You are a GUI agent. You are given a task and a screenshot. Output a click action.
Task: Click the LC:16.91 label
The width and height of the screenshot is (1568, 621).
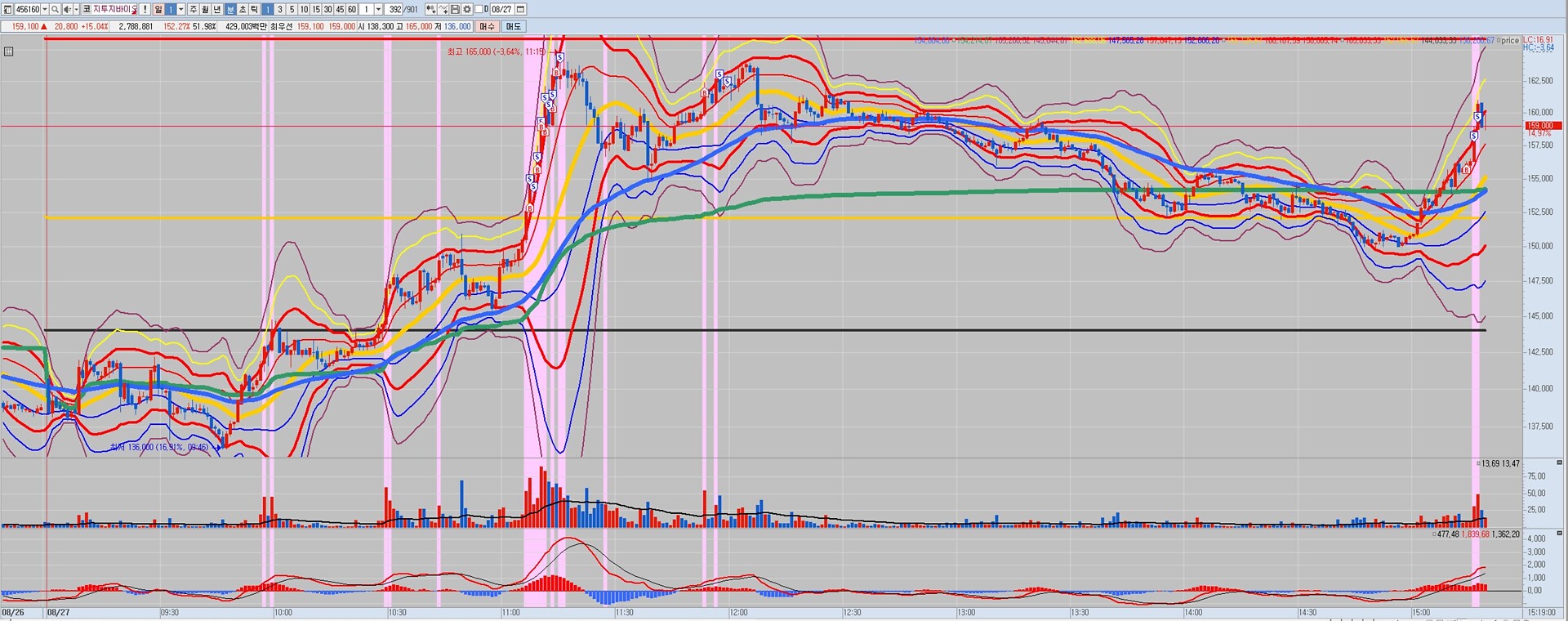[1538, 39]
